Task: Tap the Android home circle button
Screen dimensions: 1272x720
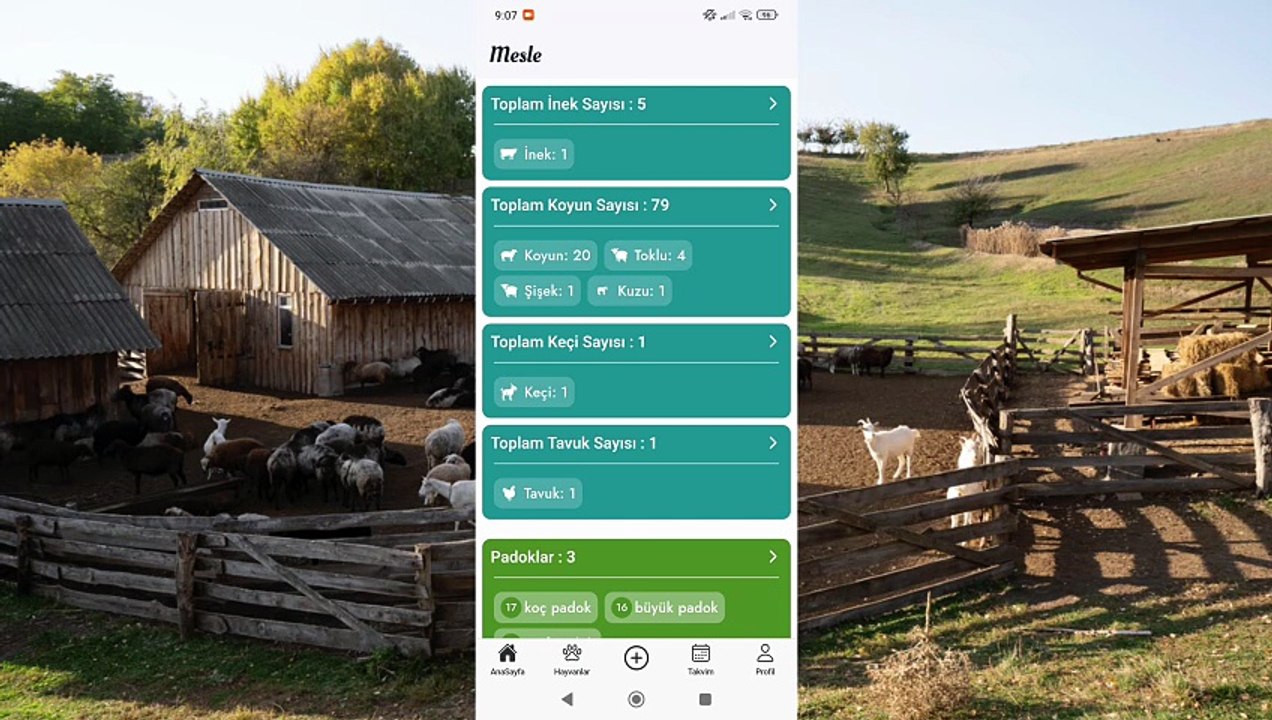Action: pyautogui.click(x=636, y=699)
